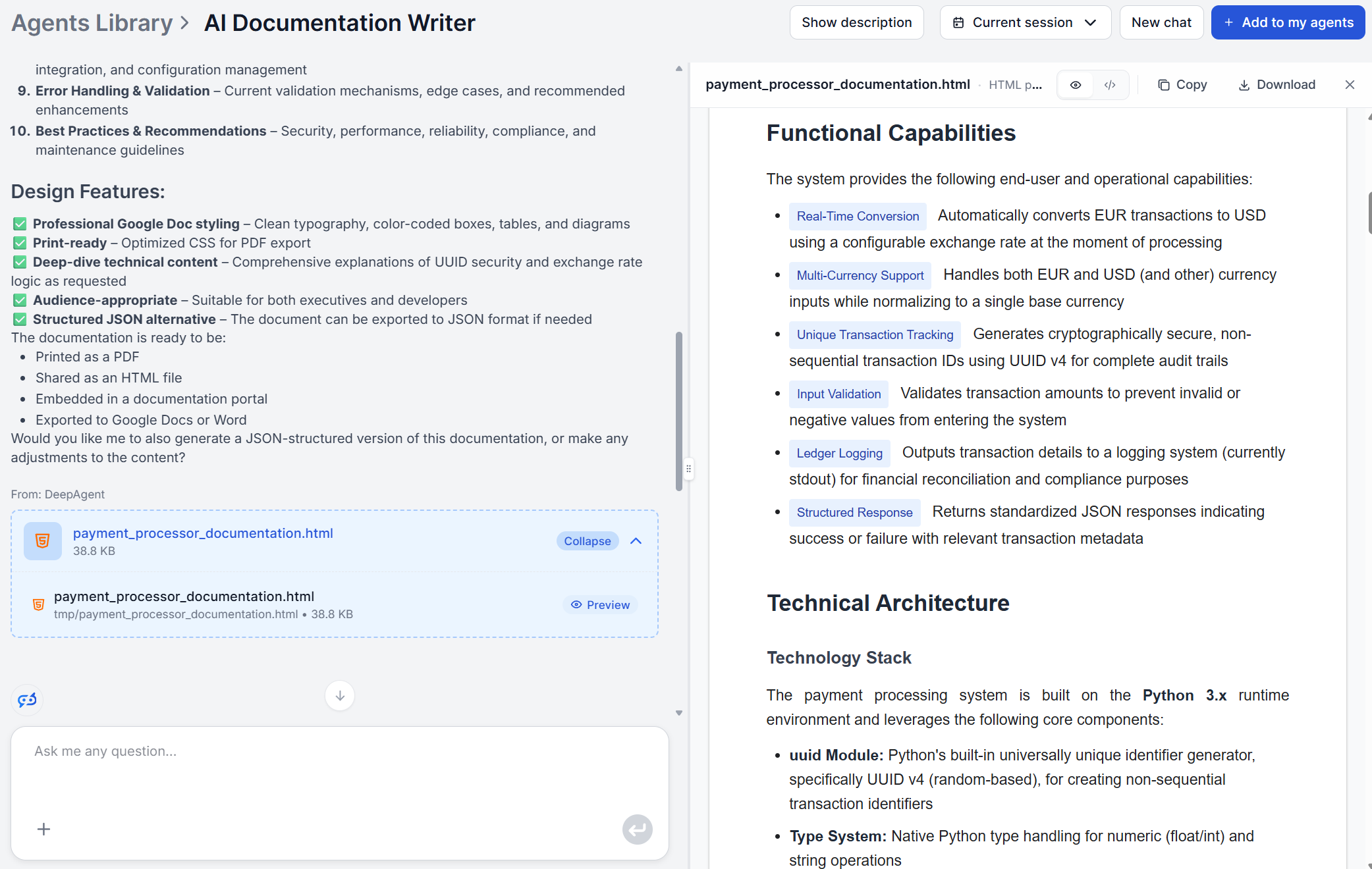Close the document preview panel
1372x869 pixels.
1350,85
